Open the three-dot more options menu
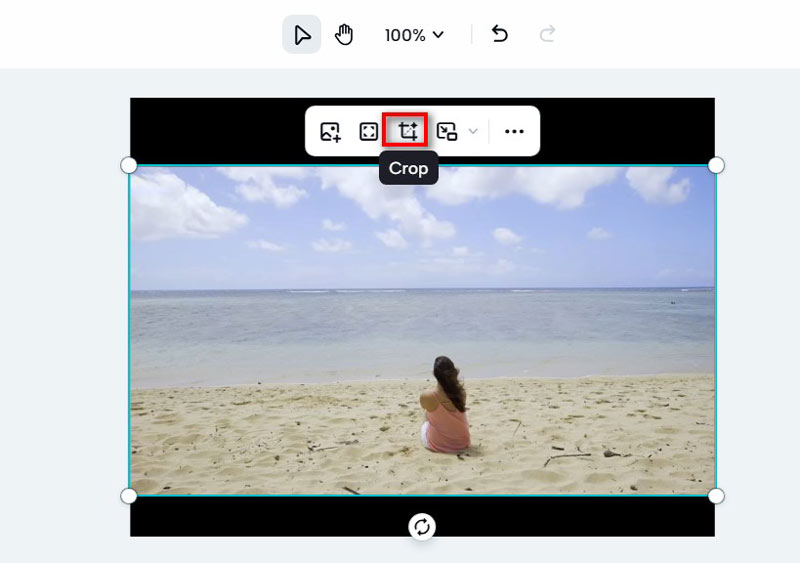800x563 pixels. click(514, 131)
